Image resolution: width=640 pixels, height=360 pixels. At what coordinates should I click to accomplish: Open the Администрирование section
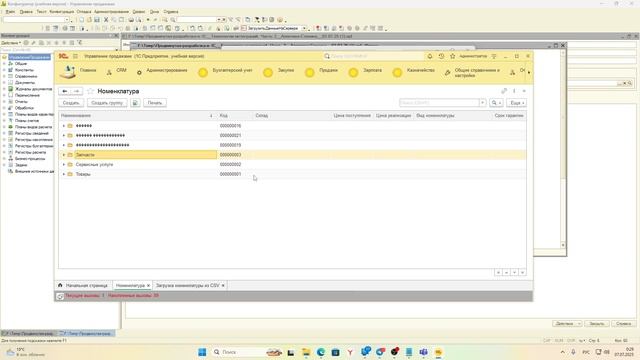[x=162, y=71]
